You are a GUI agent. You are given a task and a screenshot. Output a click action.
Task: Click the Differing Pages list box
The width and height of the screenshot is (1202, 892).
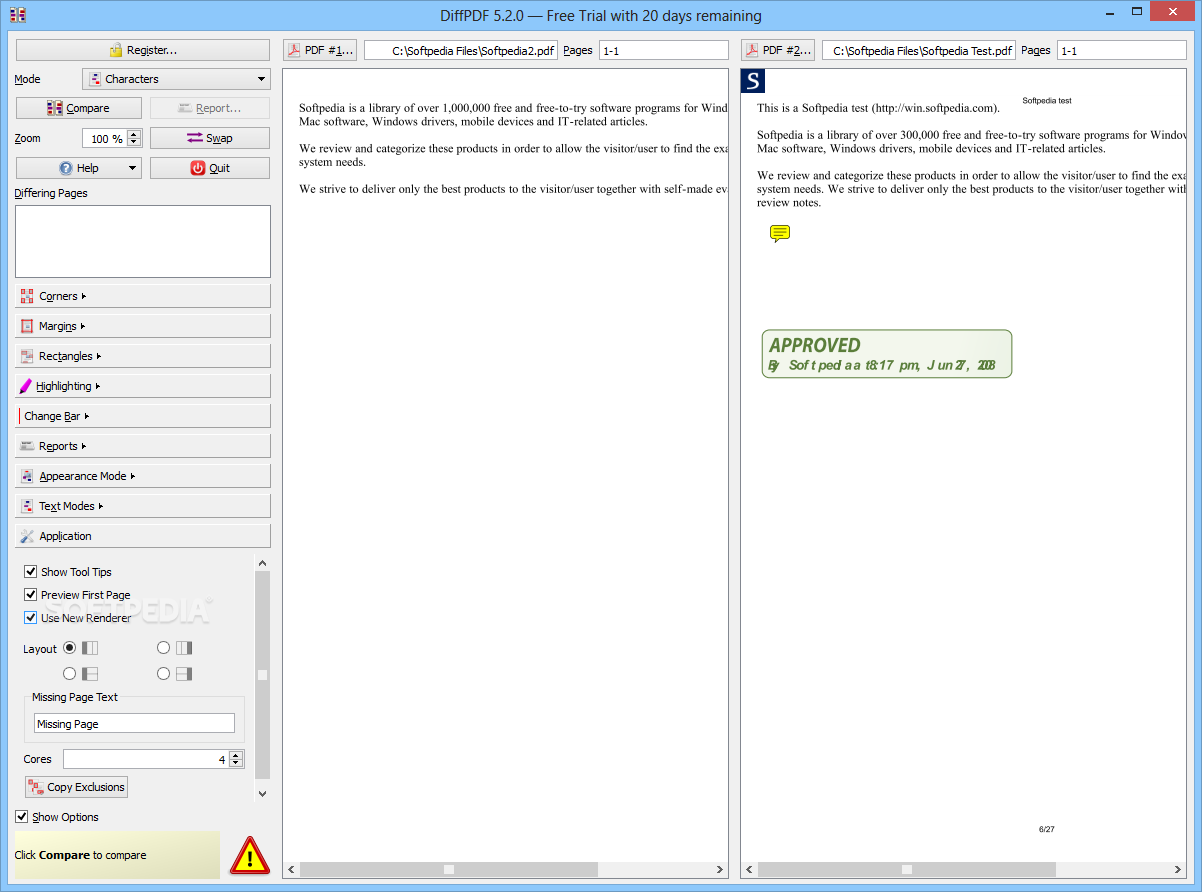pos(143,241)
